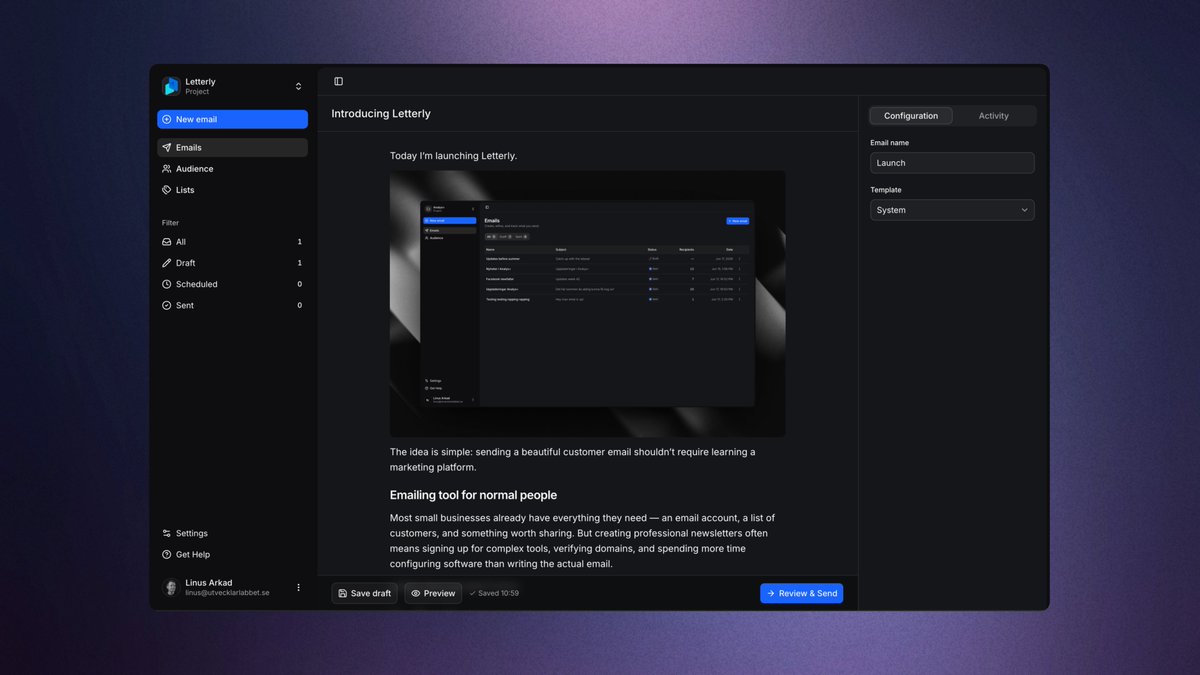Click the Letterly project logo icon
The height and width of the screenshot is (675, 1200).
[x=171, y=86]
